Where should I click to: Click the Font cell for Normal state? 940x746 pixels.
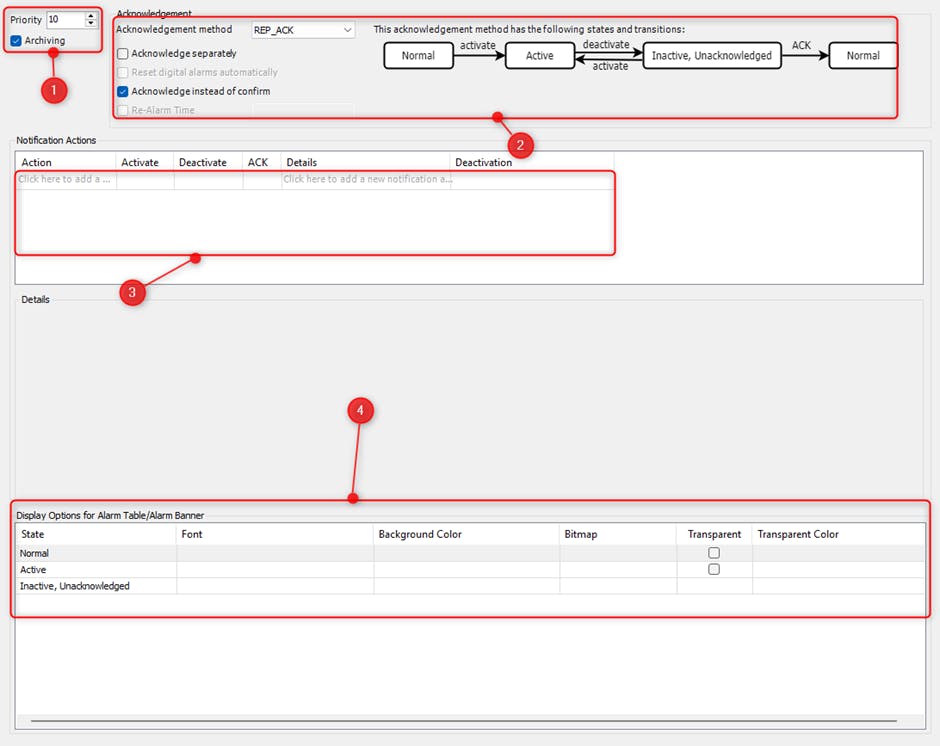(275, 553)
